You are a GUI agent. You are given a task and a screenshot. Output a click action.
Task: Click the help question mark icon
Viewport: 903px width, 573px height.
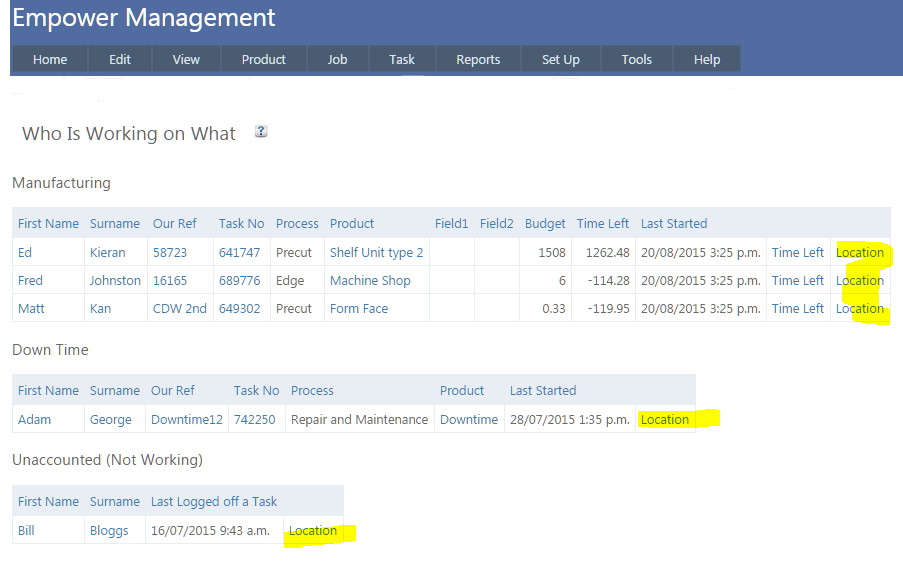coord(261,131)
